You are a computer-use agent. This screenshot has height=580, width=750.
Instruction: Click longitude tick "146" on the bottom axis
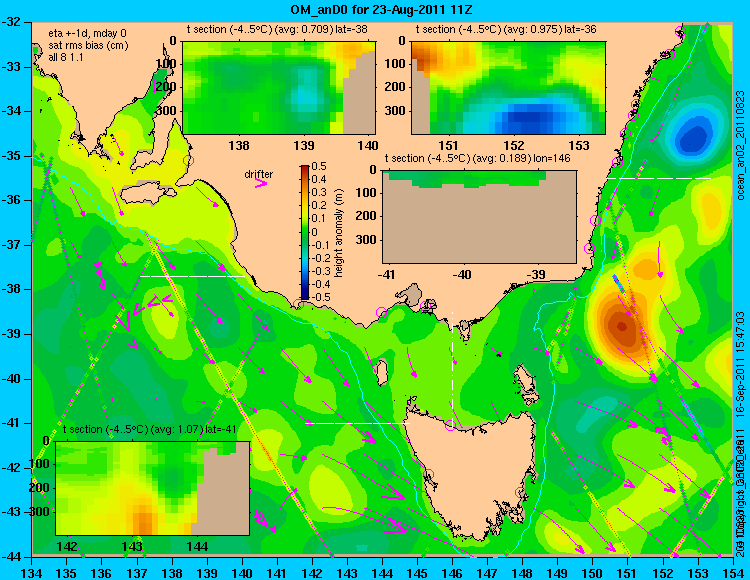(452, 573)
